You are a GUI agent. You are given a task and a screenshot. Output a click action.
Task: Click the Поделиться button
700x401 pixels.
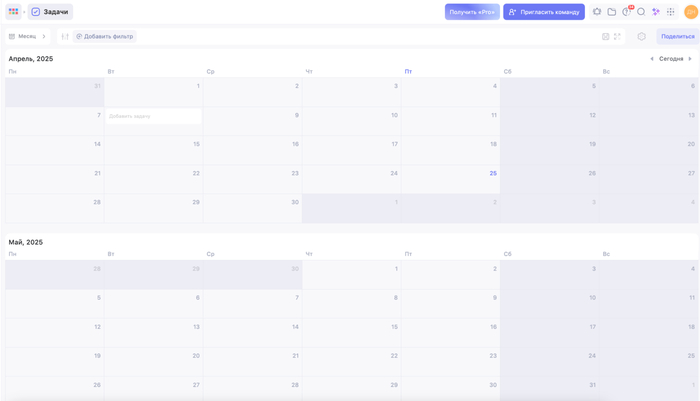(x=677, y=36)
